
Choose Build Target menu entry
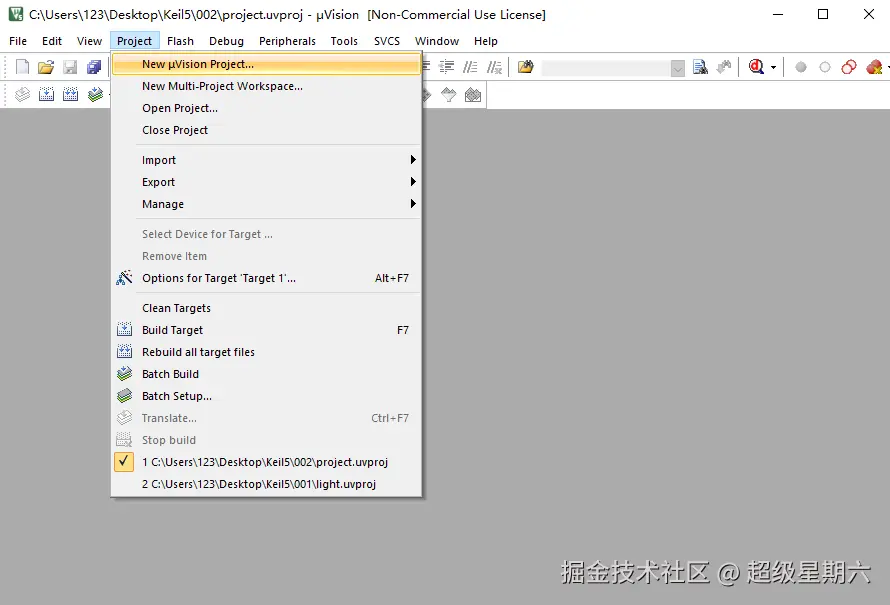pos(267,330)
